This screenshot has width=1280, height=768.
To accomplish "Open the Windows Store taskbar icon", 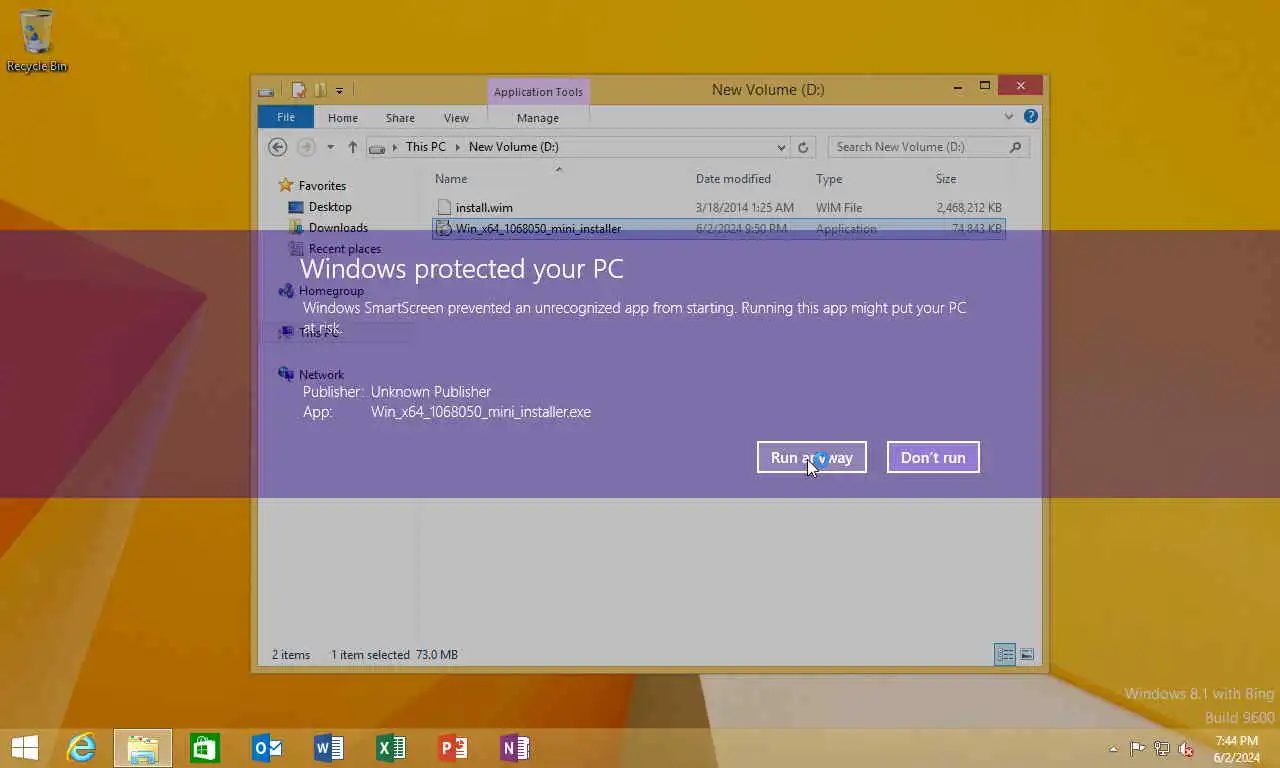I will point(205,748).
